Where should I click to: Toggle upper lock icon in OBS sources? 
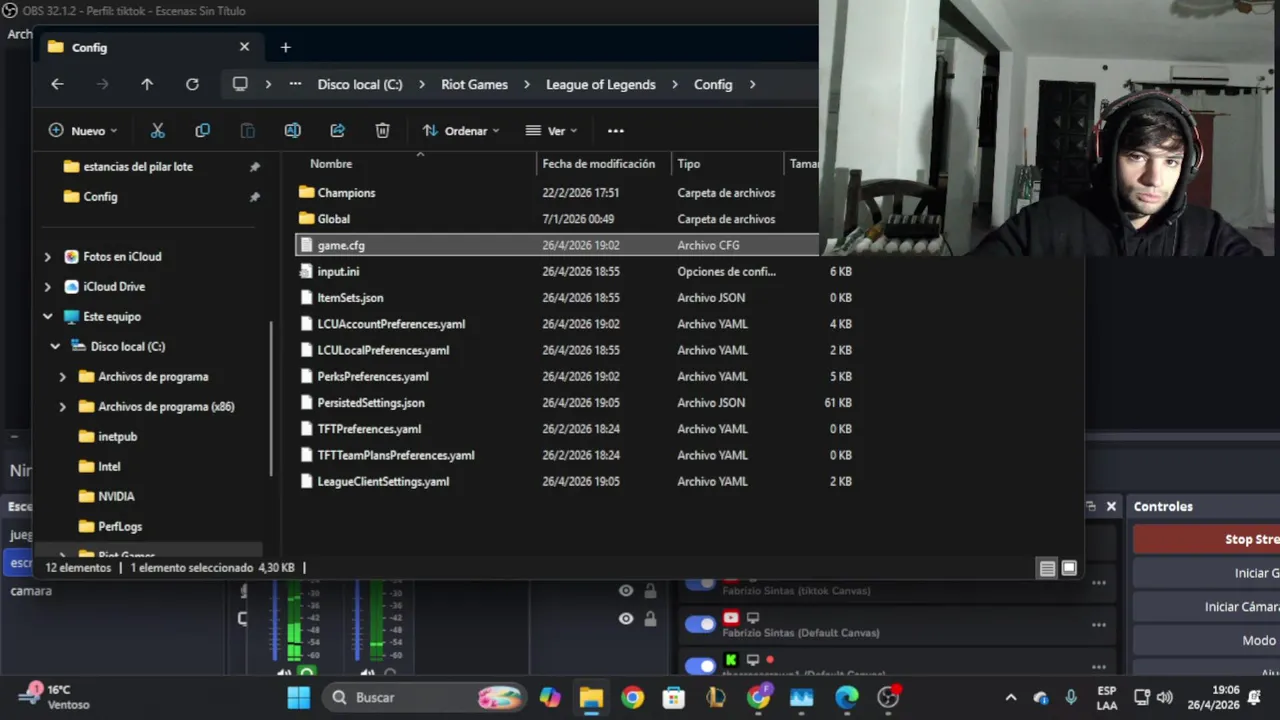point(650,591)
